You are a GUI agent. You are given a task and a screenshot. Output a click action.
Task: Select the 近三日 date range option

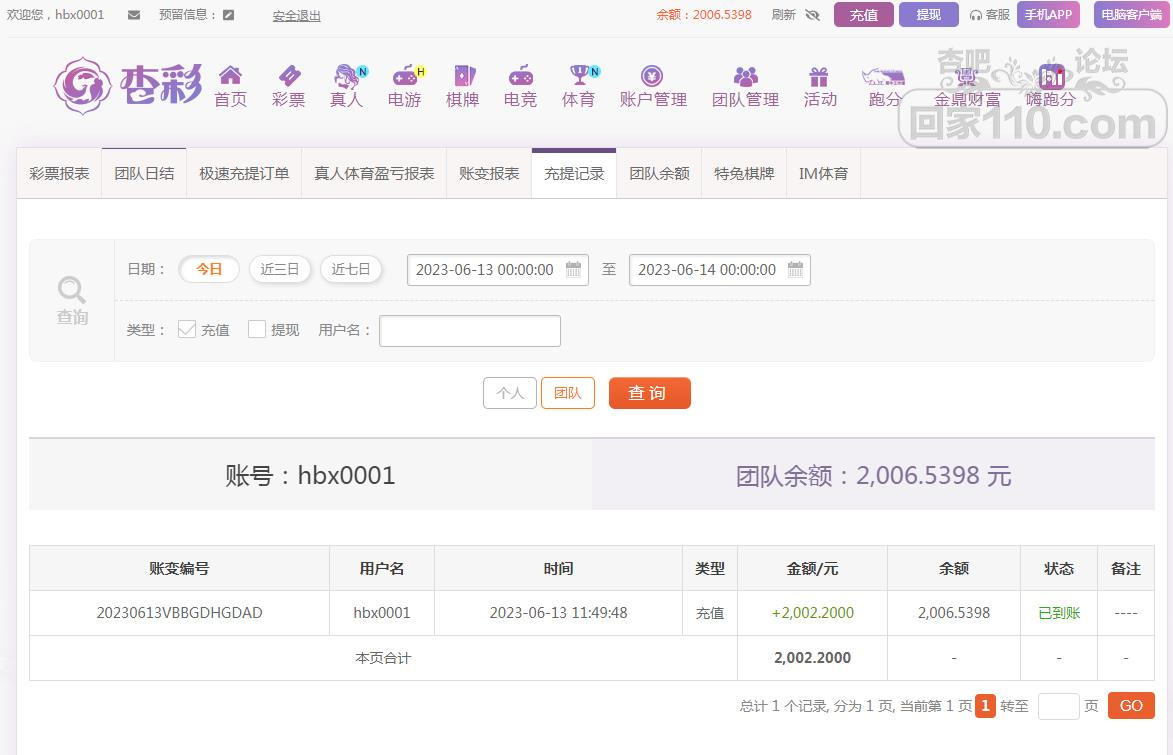coord(280,269)
